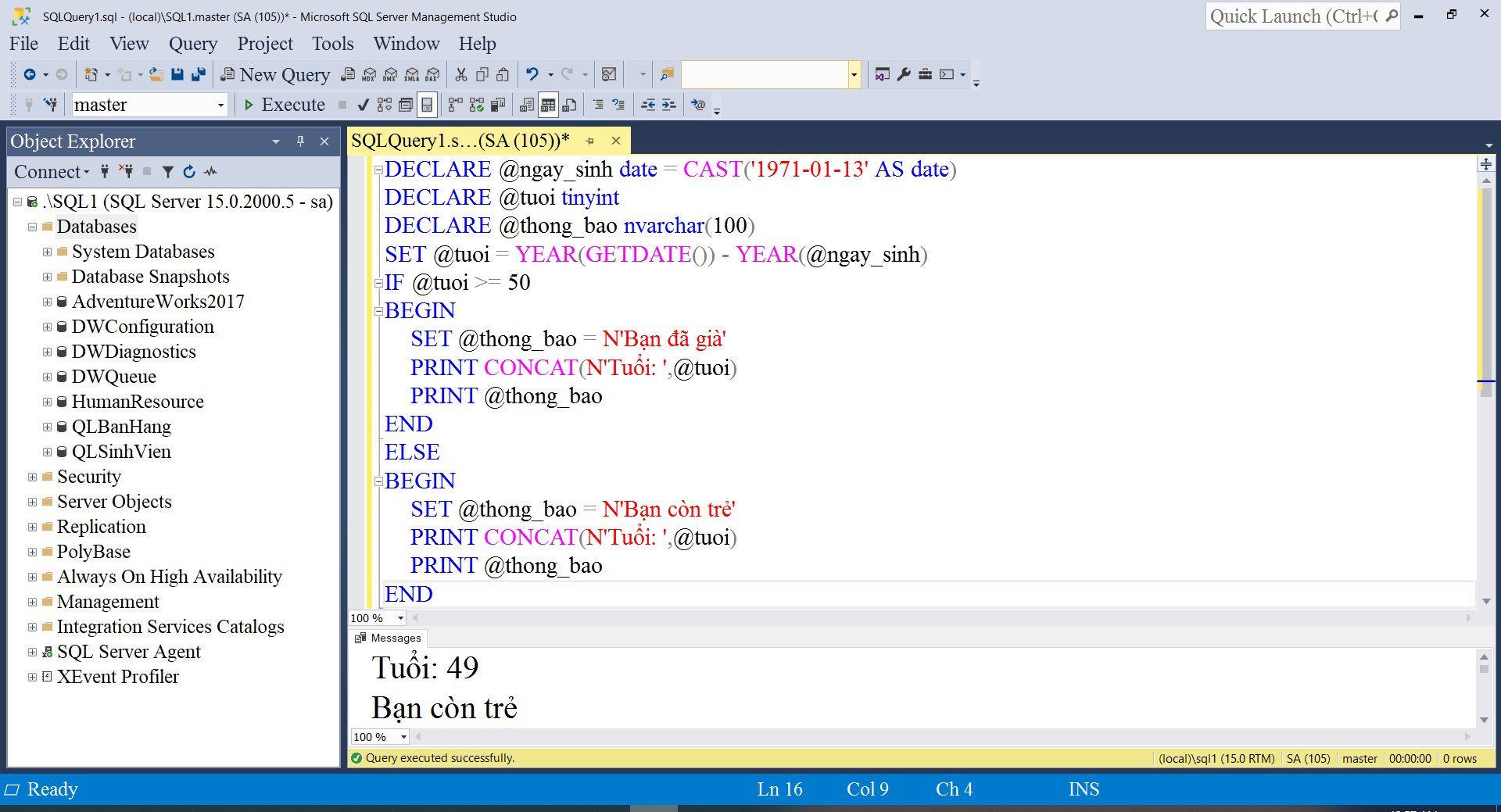Click the Cut scissors icon
The image size is (1501, 812).
click(x=461, y=74)
